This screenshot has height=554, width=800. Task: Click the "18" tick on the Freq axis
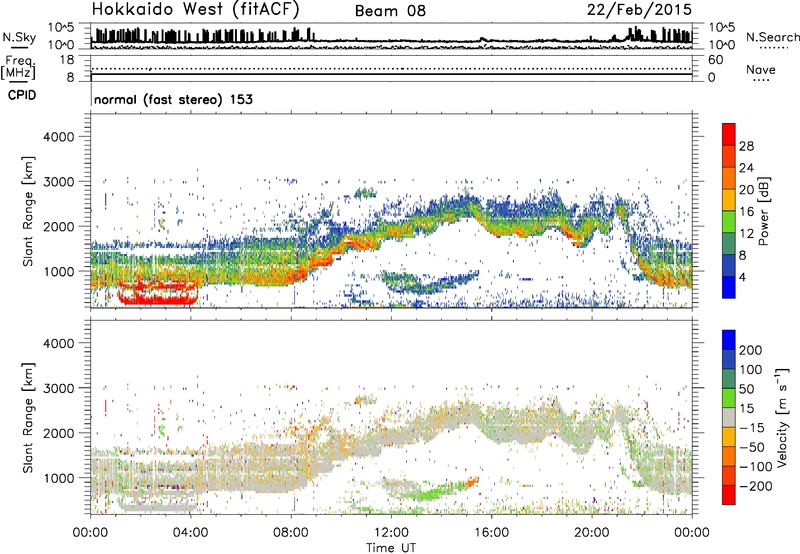[67, 59]
